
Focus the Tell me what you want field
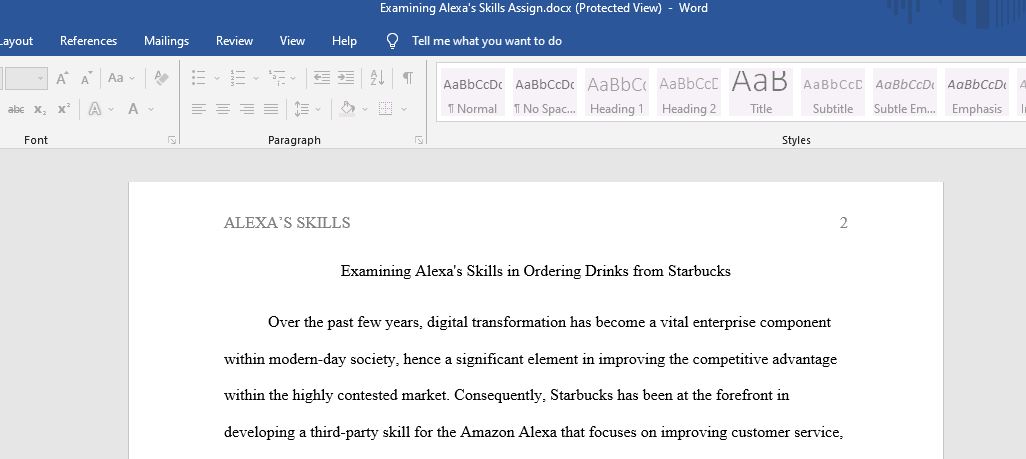point(486,41)
